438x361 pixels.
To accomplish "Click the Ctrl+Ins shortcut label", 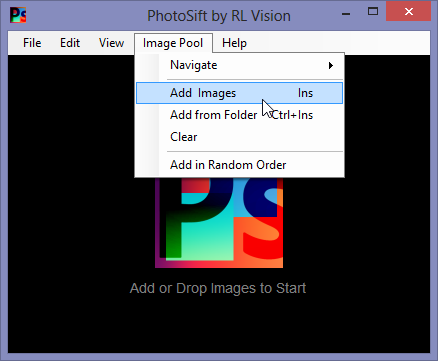I will click(x=292, y=115).
